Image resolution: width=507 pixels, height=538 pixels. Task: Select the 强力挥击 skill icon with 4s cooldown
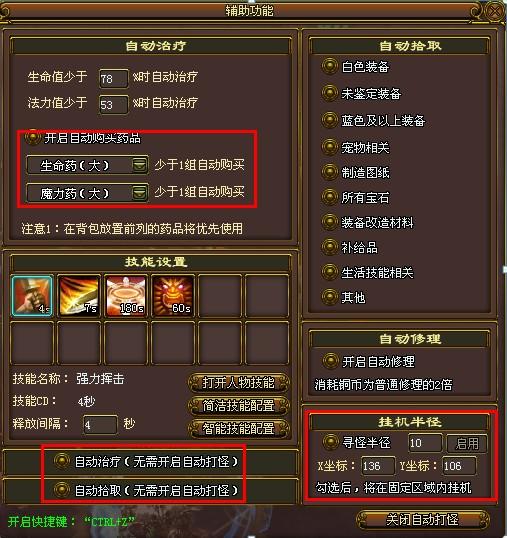point(32,295)
